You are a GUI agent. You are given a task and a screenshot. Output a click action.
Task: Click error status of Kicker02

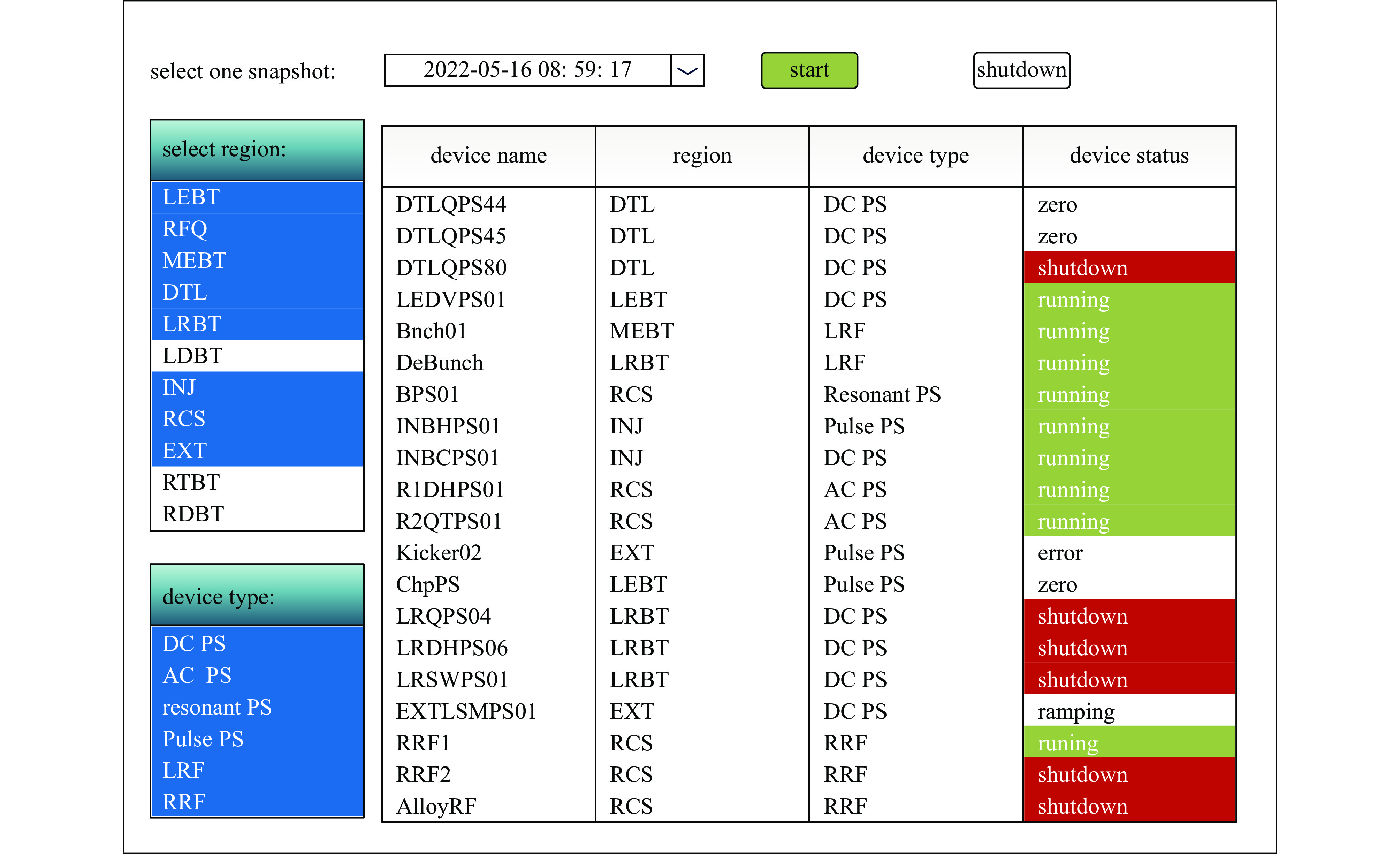[x=1060, y=553]
